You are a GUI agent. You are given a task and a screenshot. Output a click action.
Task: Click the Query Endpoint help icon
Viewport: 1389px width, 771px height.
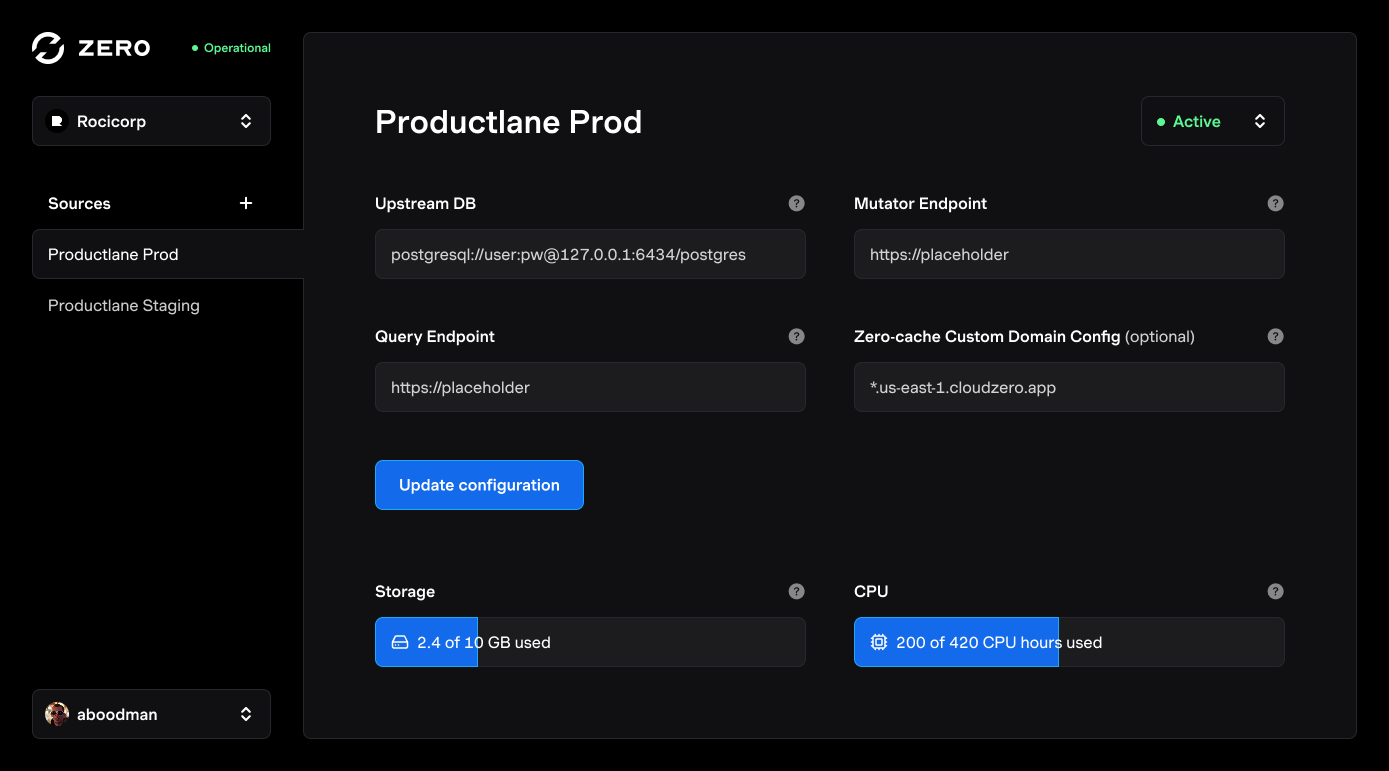pyautogui.click(x=796, y=336)
